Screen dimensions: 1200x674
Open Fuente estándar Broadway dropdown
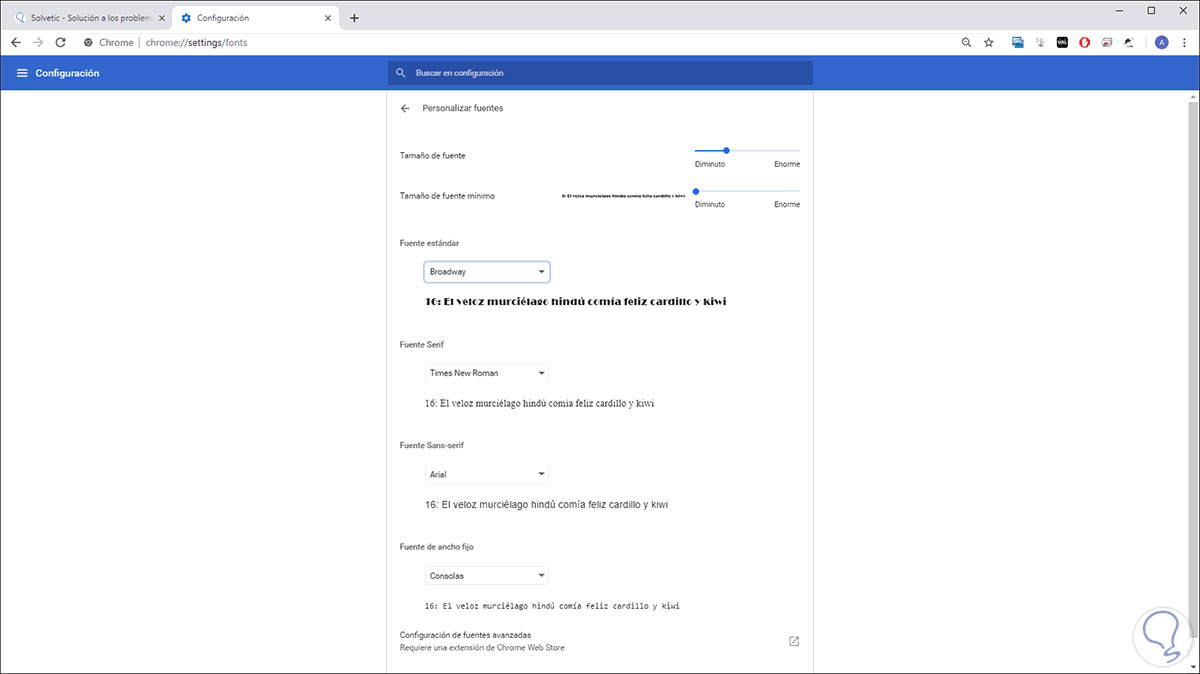point(487,272)
